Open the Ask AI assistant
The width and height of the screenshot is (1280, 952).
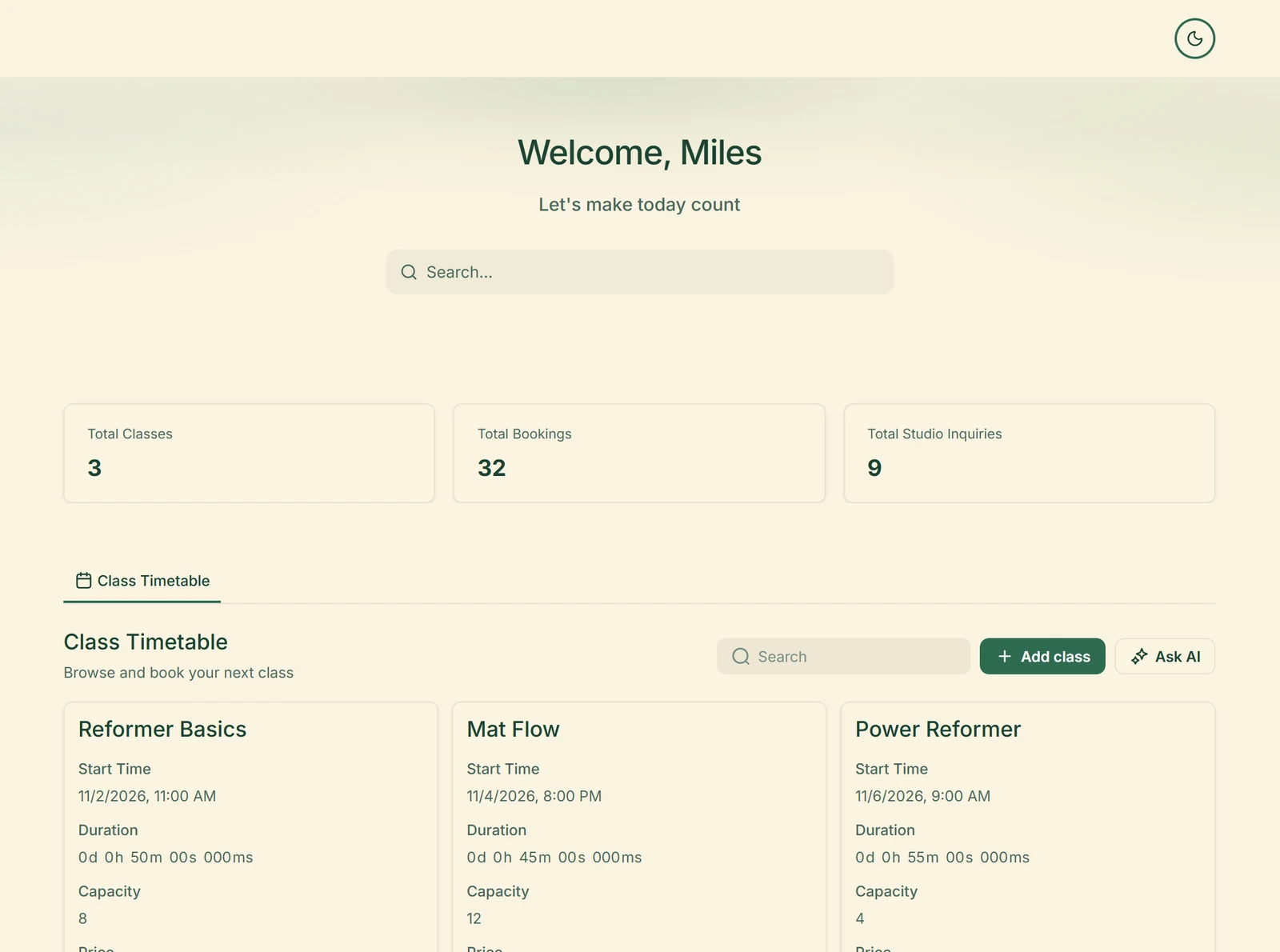point(1165,656)
